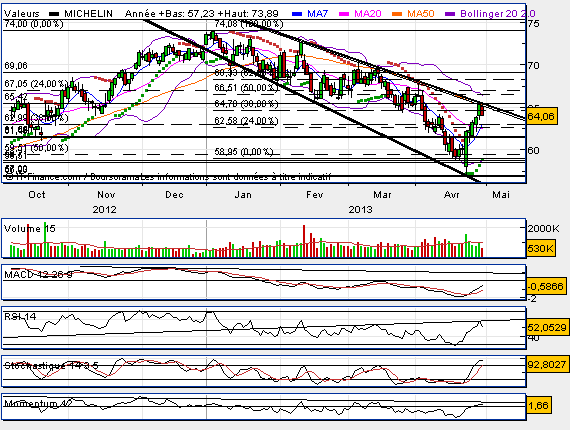Click the '66,51 (50,00%)' retracement label
570x430 pixels.
click(246, 88)
